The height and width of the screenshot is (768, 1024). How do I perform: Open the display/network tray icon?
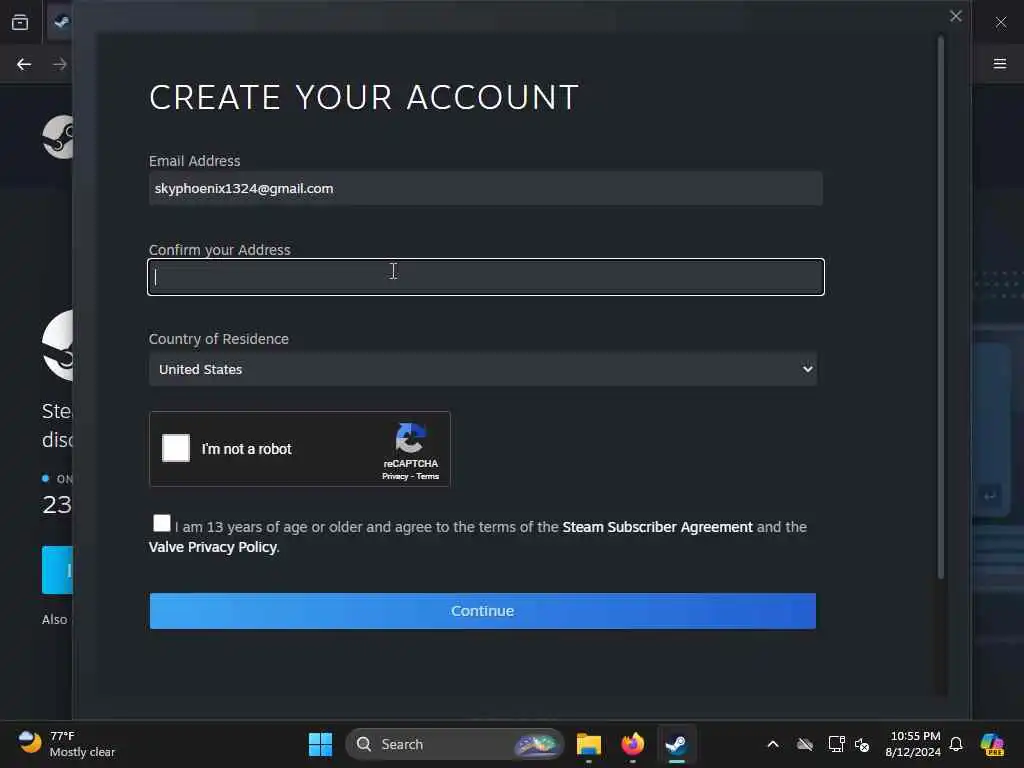pos(836,744)
